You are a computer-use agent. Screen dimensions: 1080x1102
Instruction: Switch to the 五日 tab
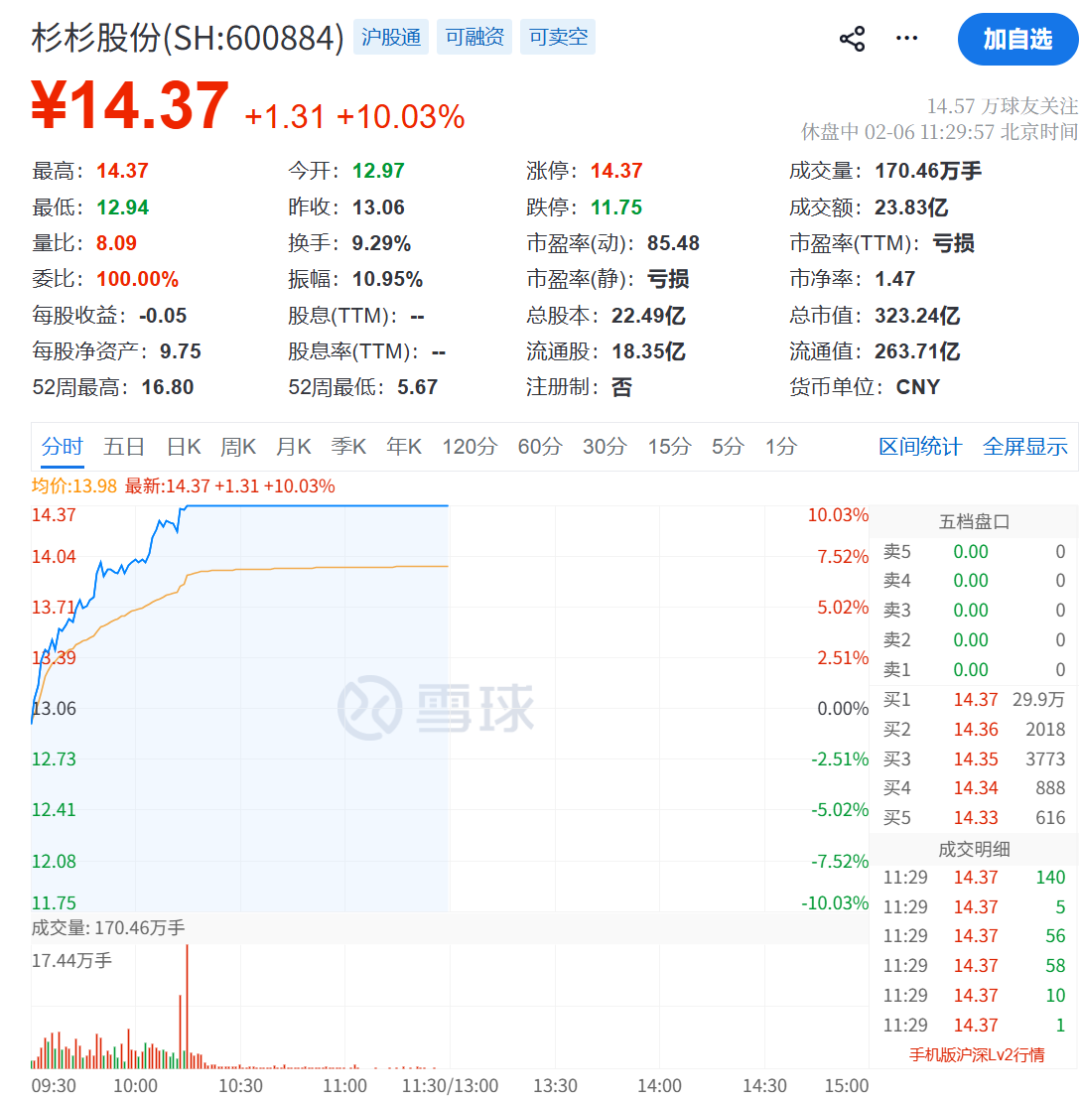pyautogui.click(x=122, y=447)
